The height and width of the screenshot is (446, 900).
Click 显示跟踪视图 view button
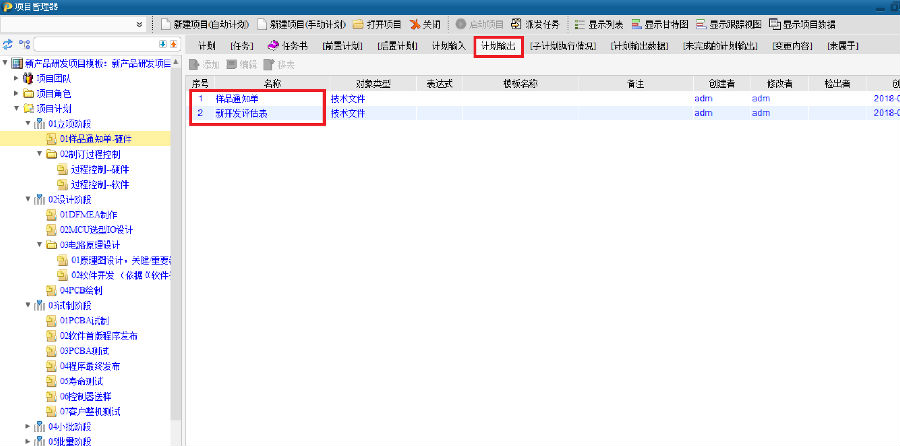[x=729, y=25]
